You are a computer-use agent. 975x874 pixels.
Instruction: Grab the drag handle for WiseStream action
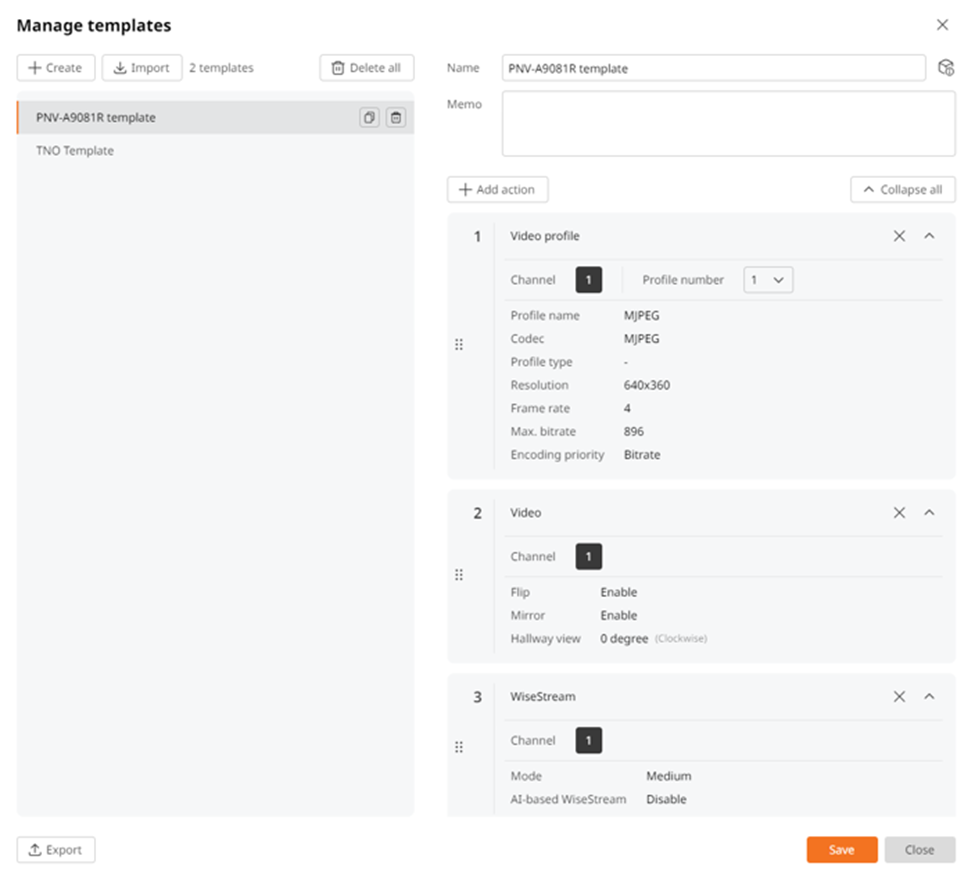pyautogui.click(x=459, y=747)
